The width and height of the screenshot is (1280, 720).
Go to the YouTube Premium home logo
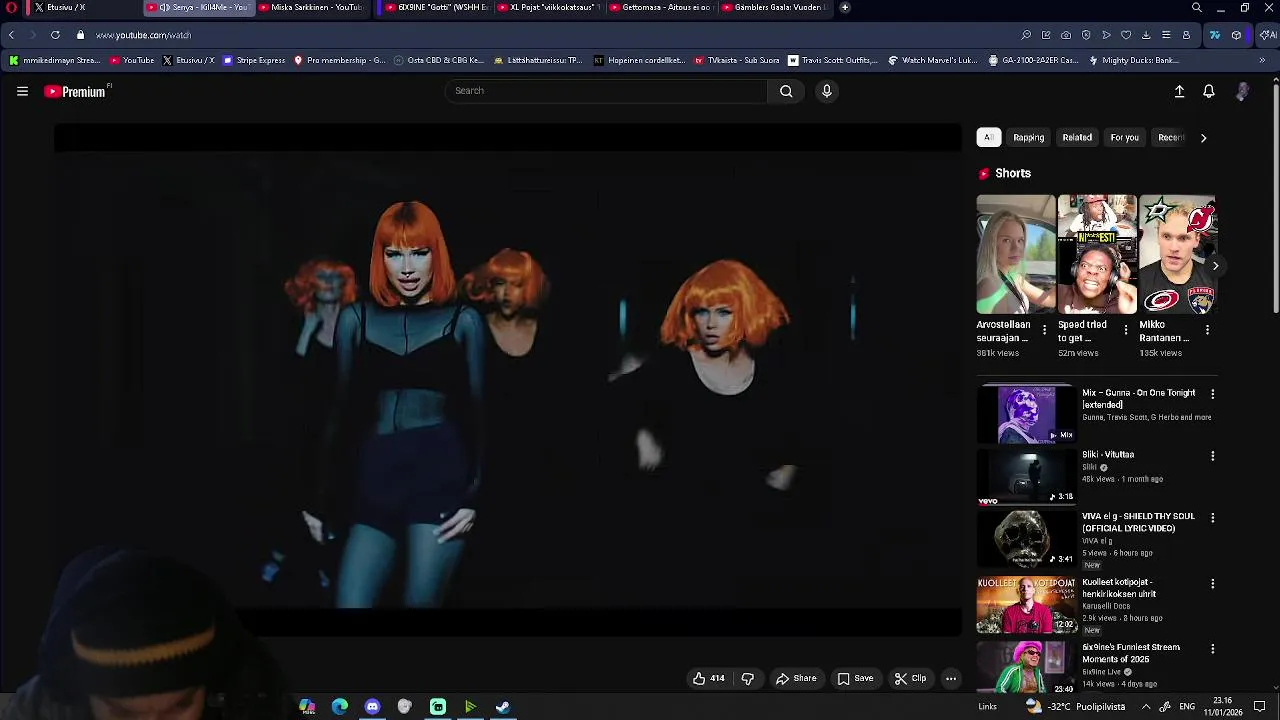click(x=76, y=91)
